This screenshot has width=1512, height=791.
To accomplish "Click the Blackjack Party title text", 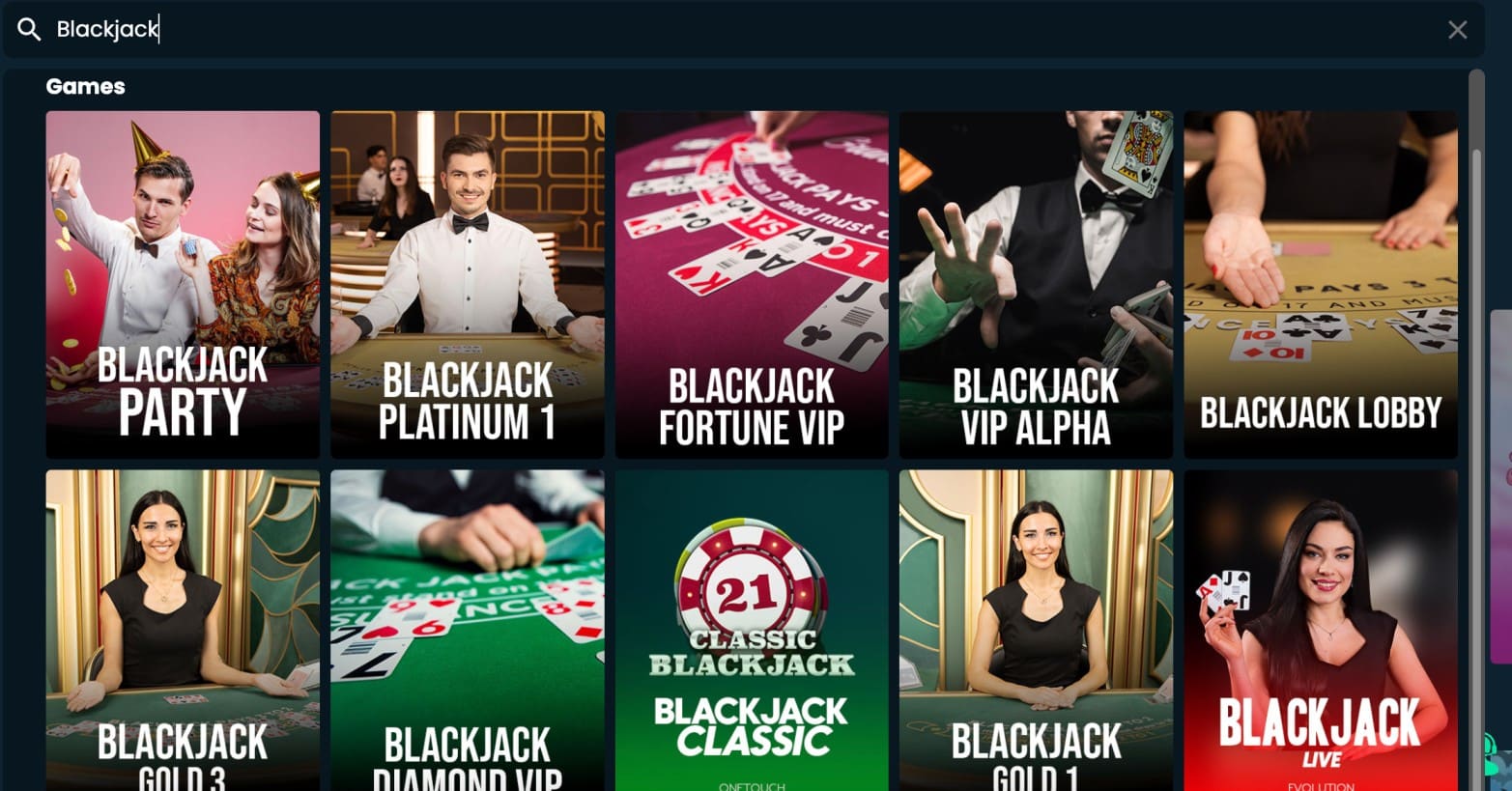I will (x=183, y=391).
